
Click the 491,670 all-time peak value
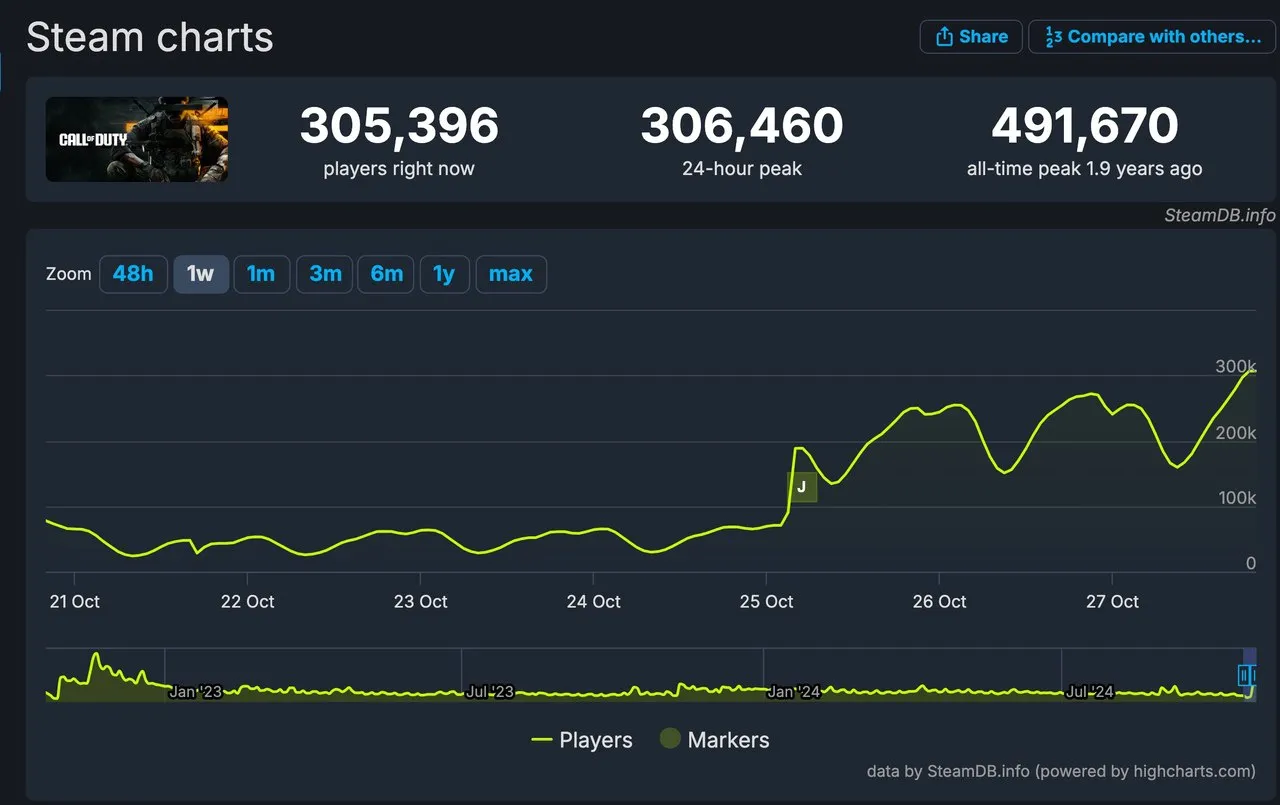coord(1085,126)
